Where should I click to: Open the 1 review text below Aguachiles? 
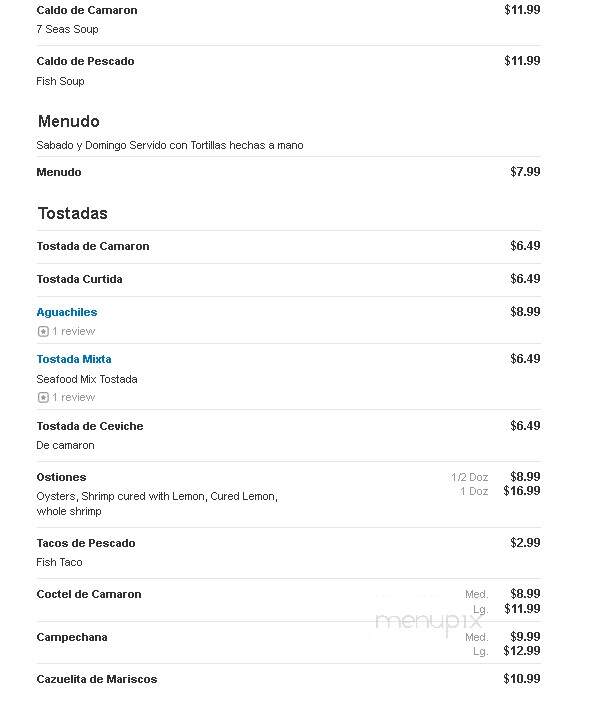[73, 331]
